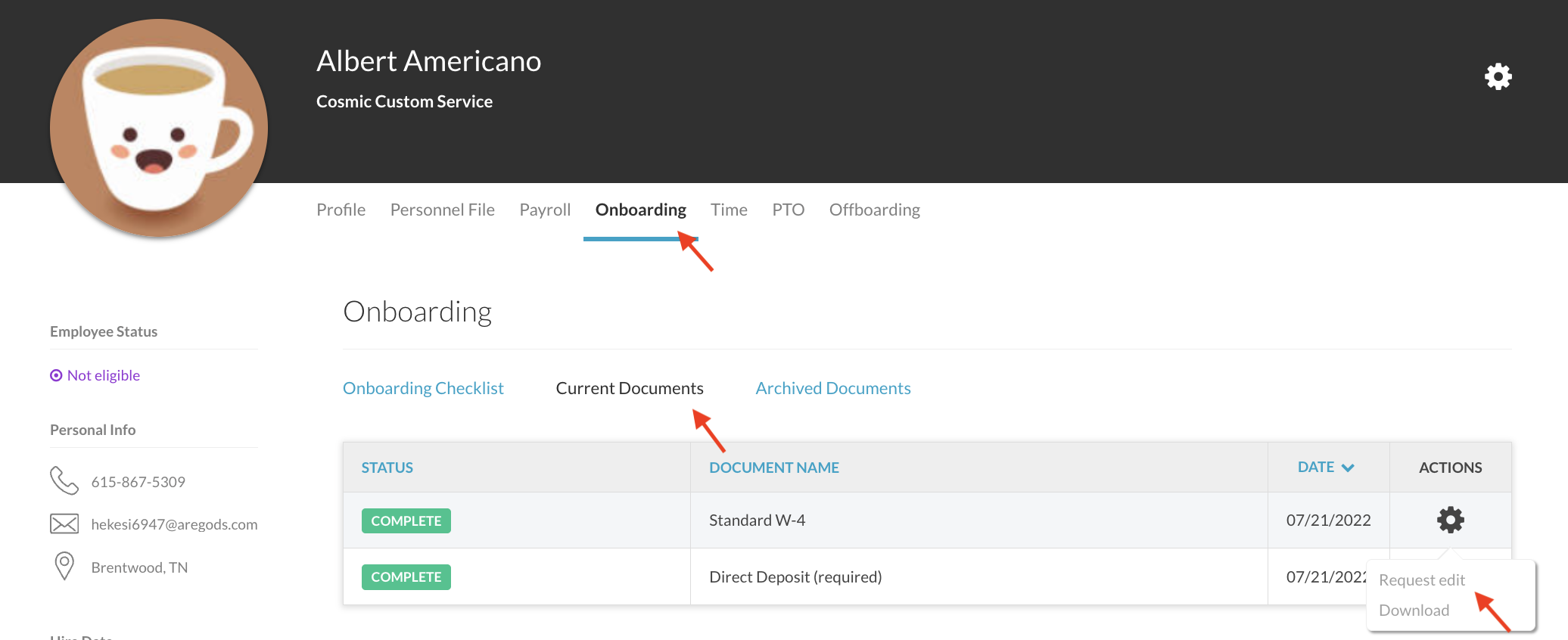Click the Not eligible status link
This screenshot has height=640, width=1568.
103,375
